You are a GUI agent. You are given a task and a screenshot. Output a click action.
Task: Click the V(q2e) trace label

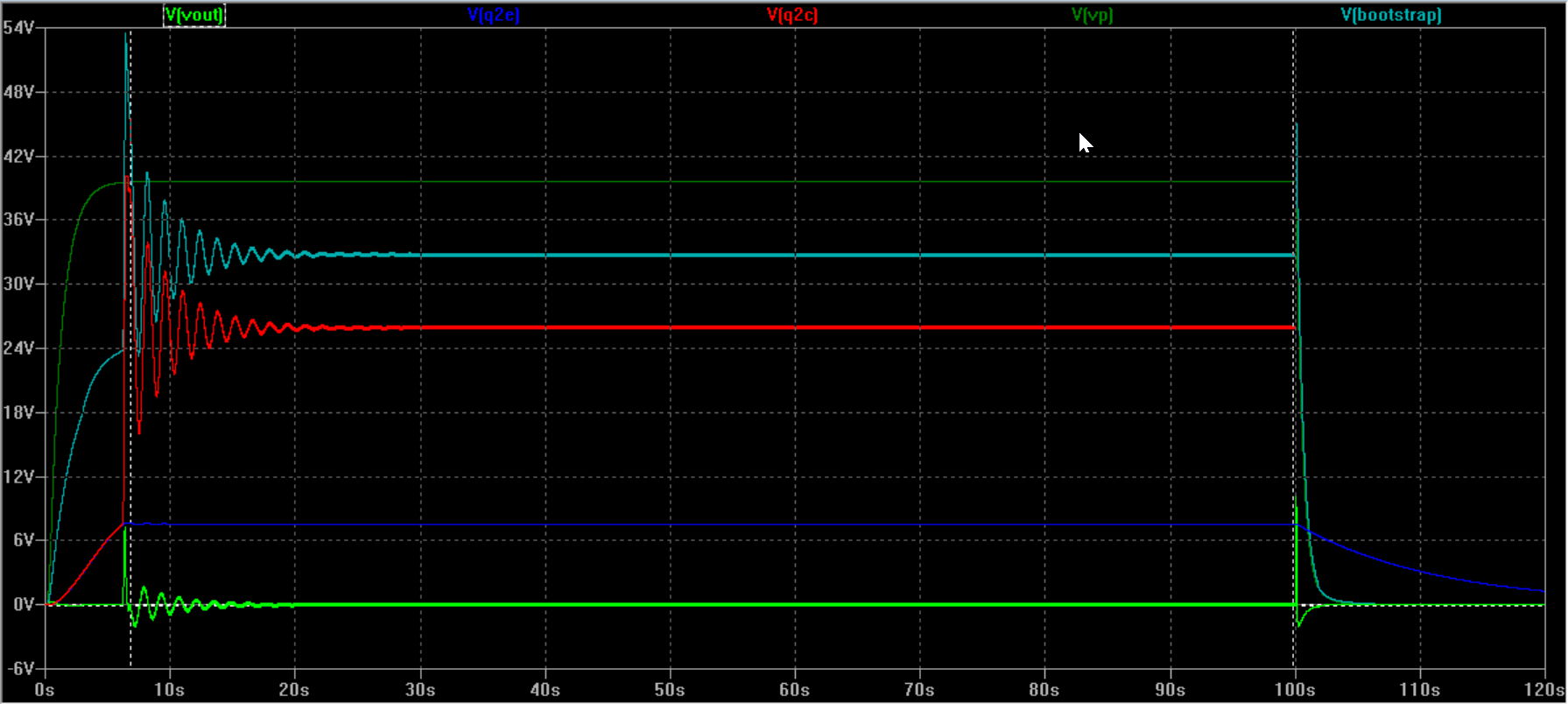click(x=494, y=15)
